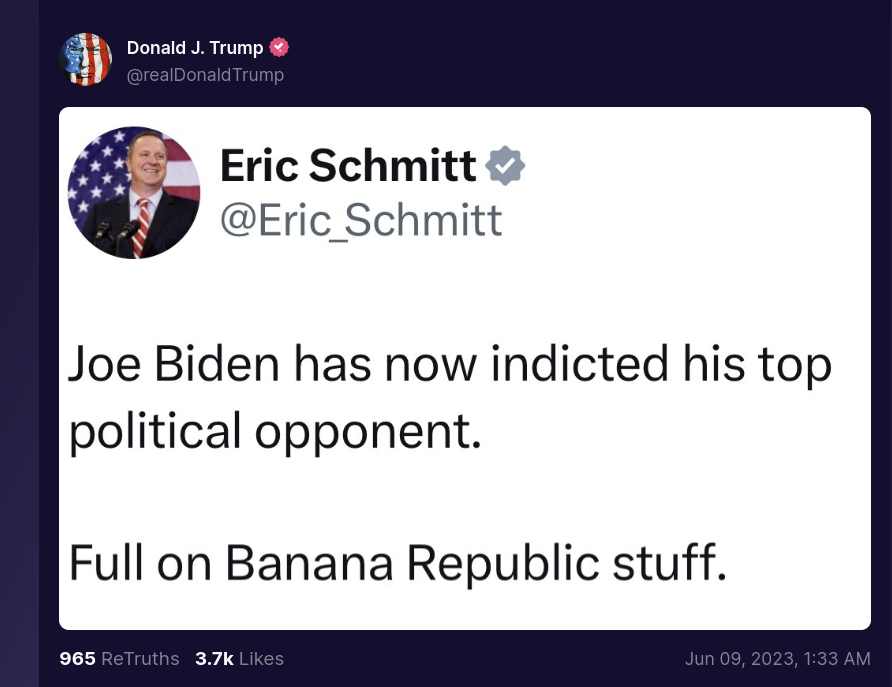Click the gray verified checkmark beside Eric Schmitt
The width and height of the screenshot is (892, 687).
(x=505, y=165)
